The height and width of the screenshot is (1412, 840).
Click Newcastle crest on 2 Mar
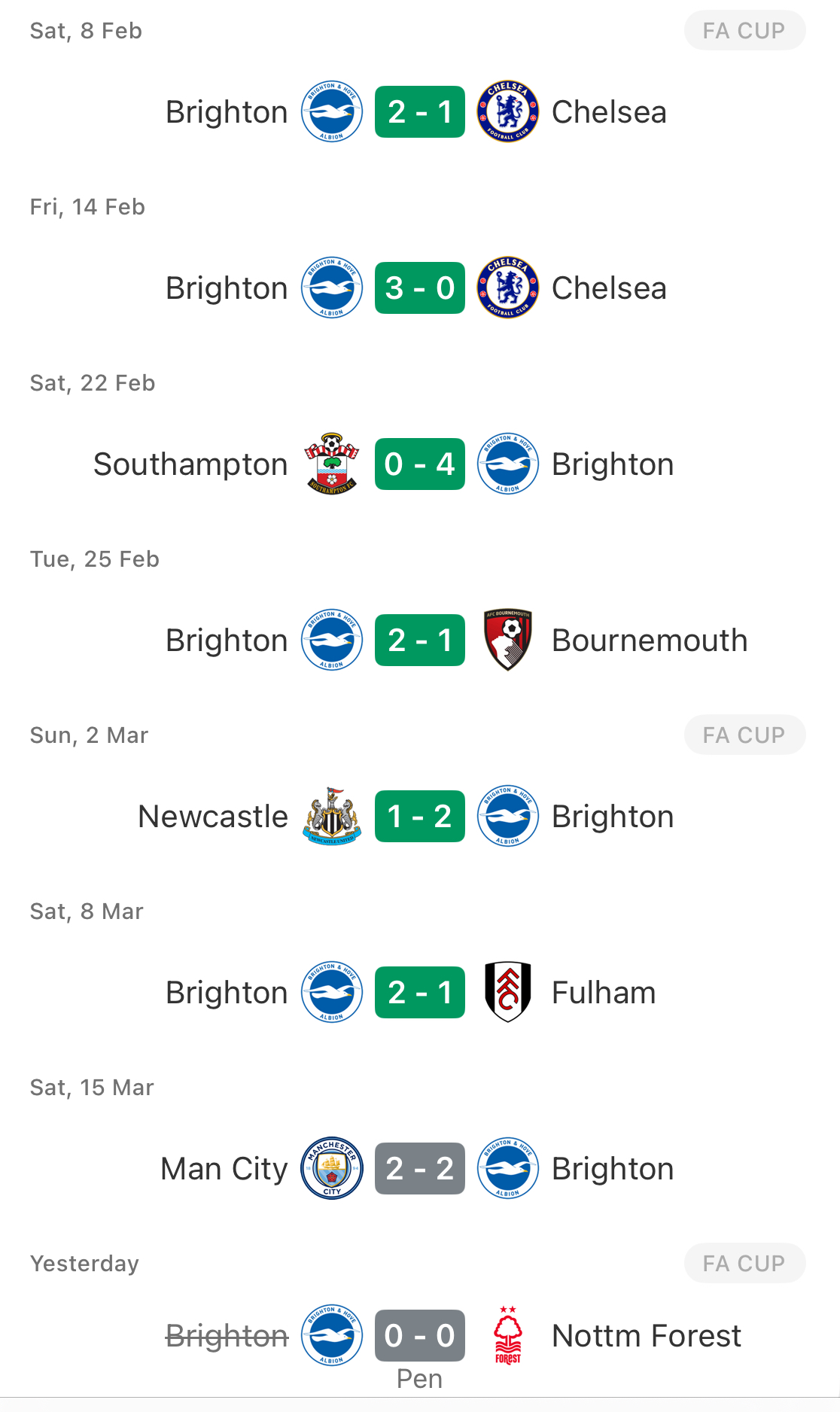coord(332,816)
